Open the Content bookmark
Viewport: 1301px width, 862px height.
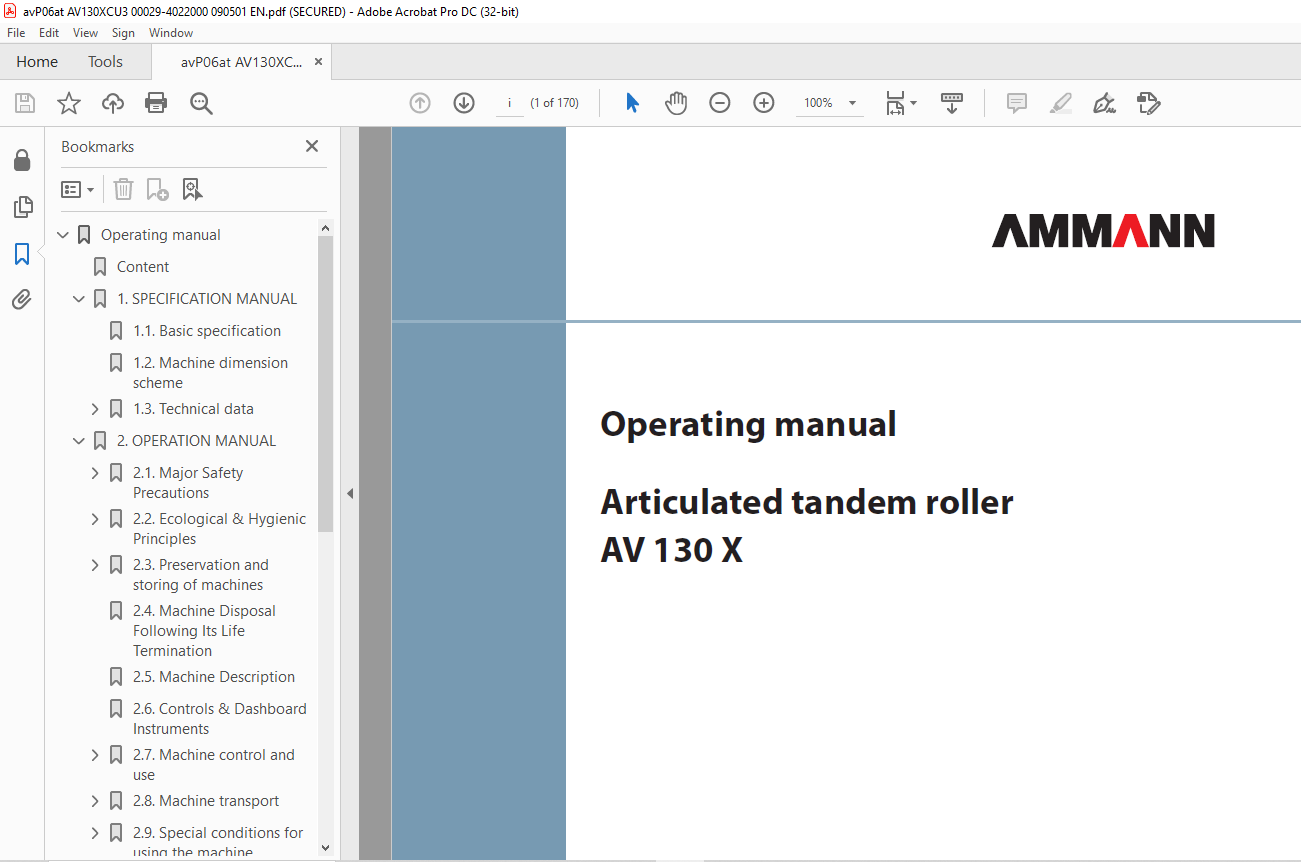point(143,267)
